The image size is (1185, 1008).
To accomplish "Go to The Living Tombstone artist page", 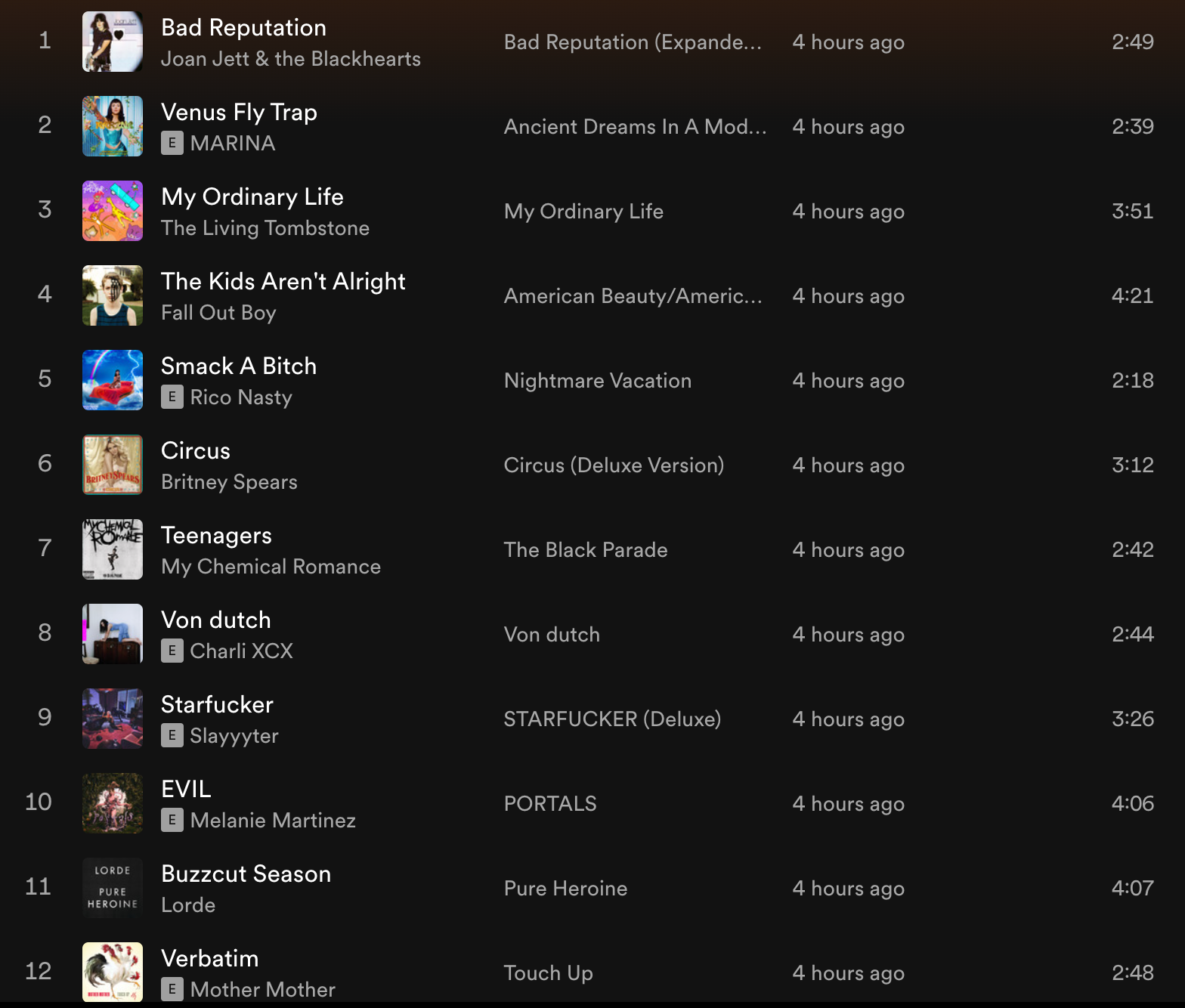I will tap(265, 228).
